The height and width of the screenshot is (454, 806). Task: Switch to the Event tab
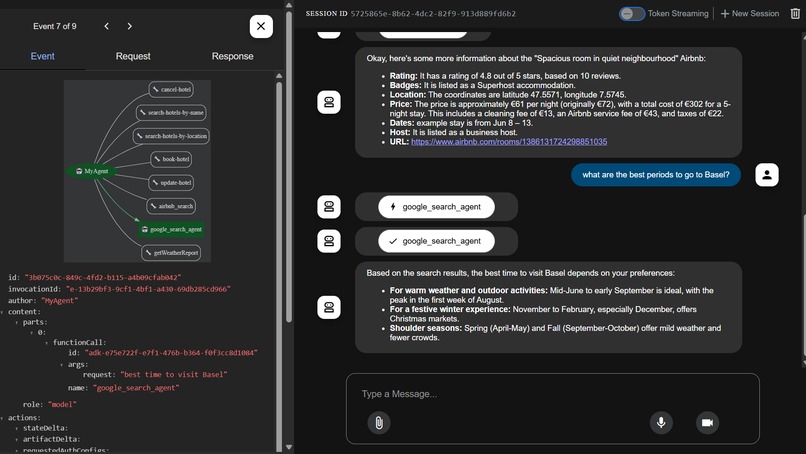click(43, 56)
